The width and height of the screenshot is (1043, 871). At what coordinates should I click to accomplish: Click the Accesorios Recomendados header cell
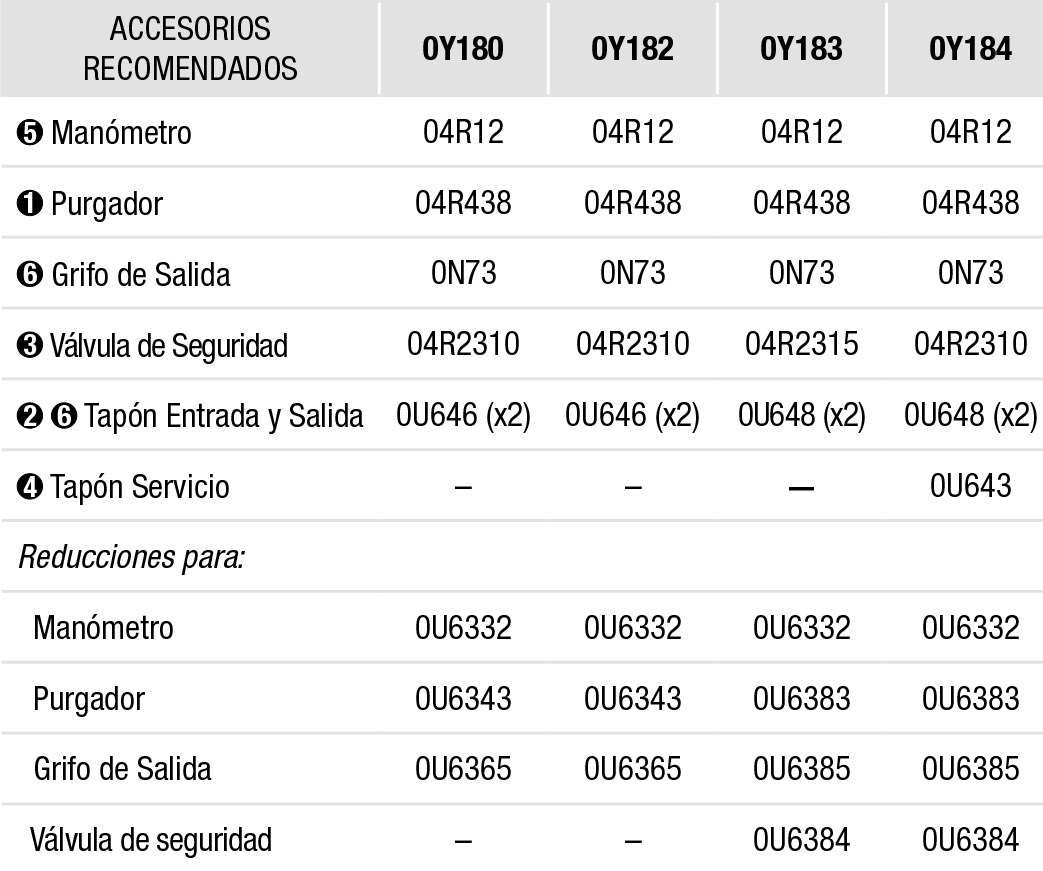(190, 49)
